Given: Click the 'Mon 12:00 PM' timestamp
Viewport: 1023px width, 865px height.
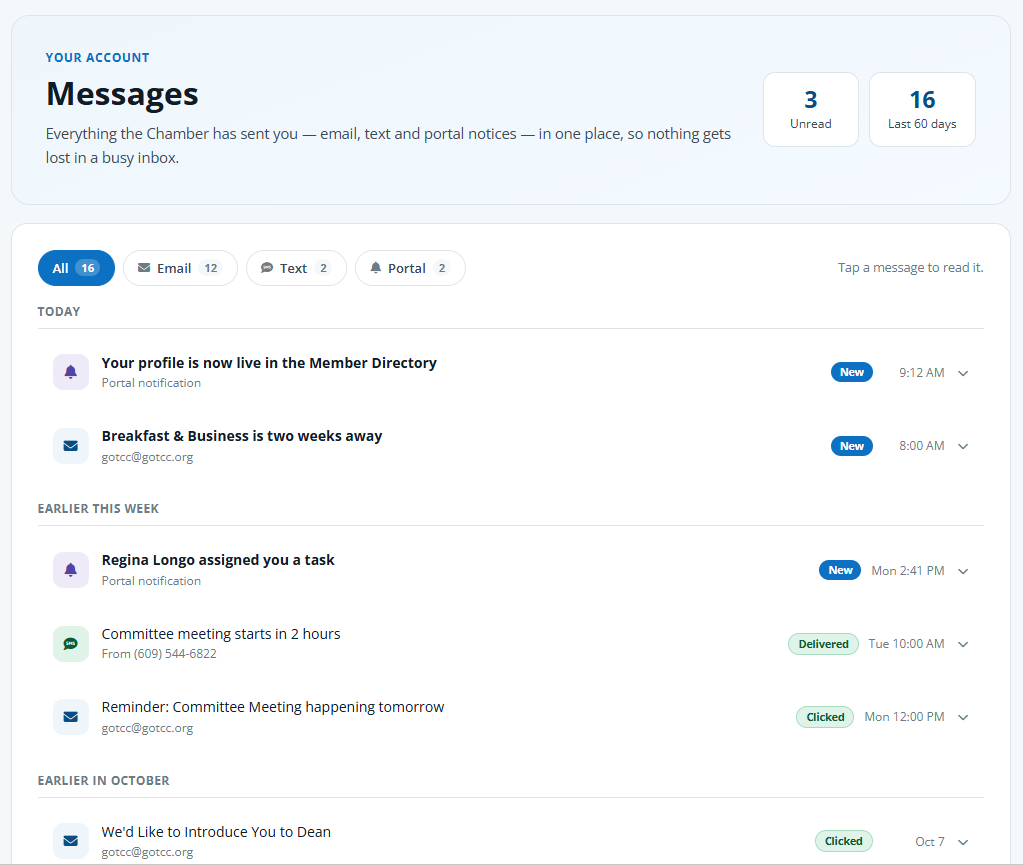Looking at the screenshot, I should 904,717.
